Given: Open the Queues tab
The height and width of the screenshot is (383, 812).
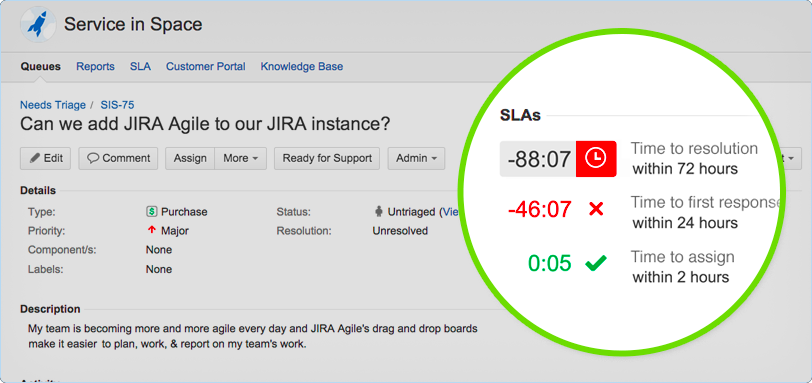Looking at the screenshot, I should pyautogui.click(x=40, y=67).
